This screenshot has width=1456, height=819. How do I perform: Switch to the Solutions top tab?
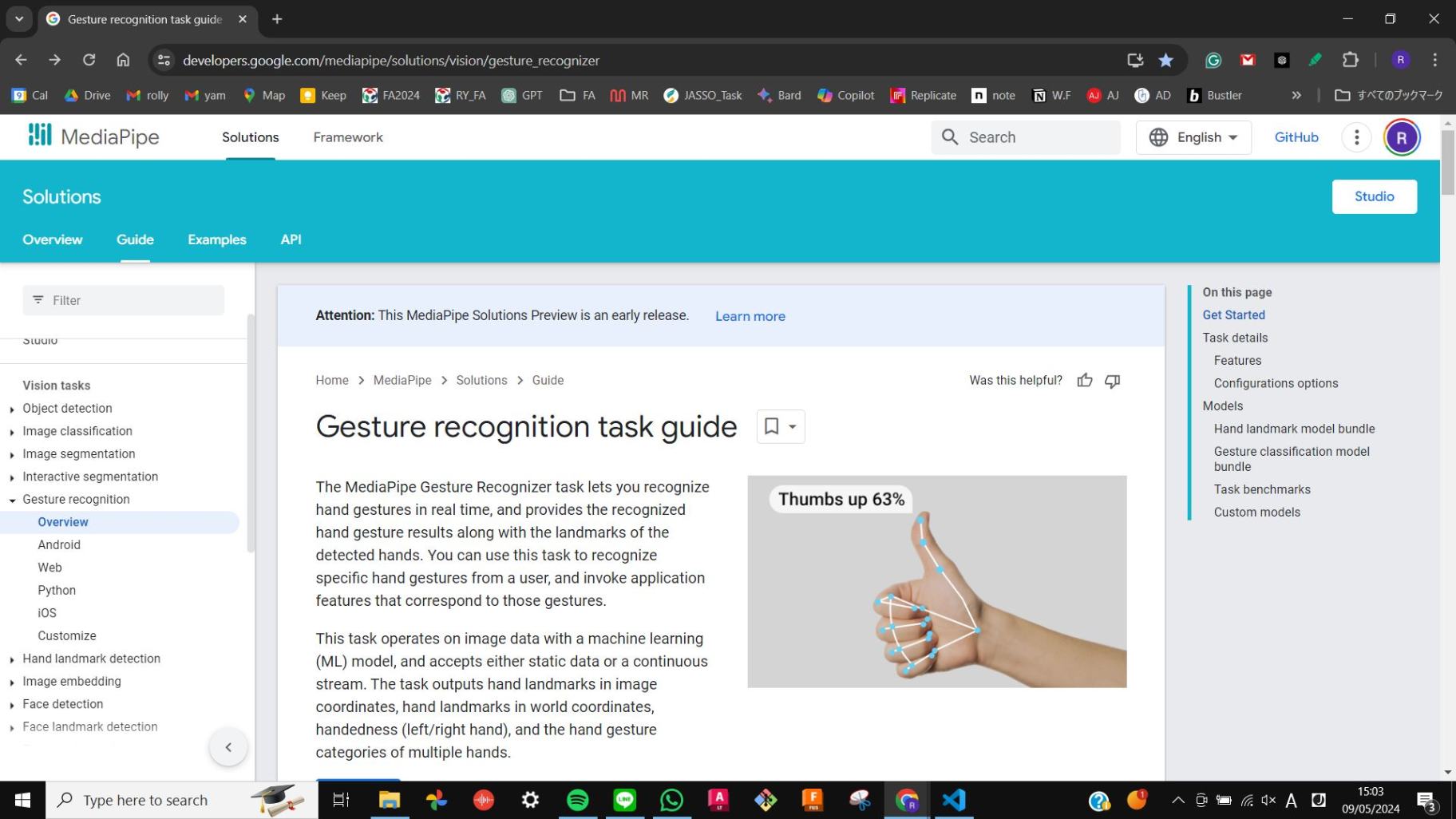point(251,137)
